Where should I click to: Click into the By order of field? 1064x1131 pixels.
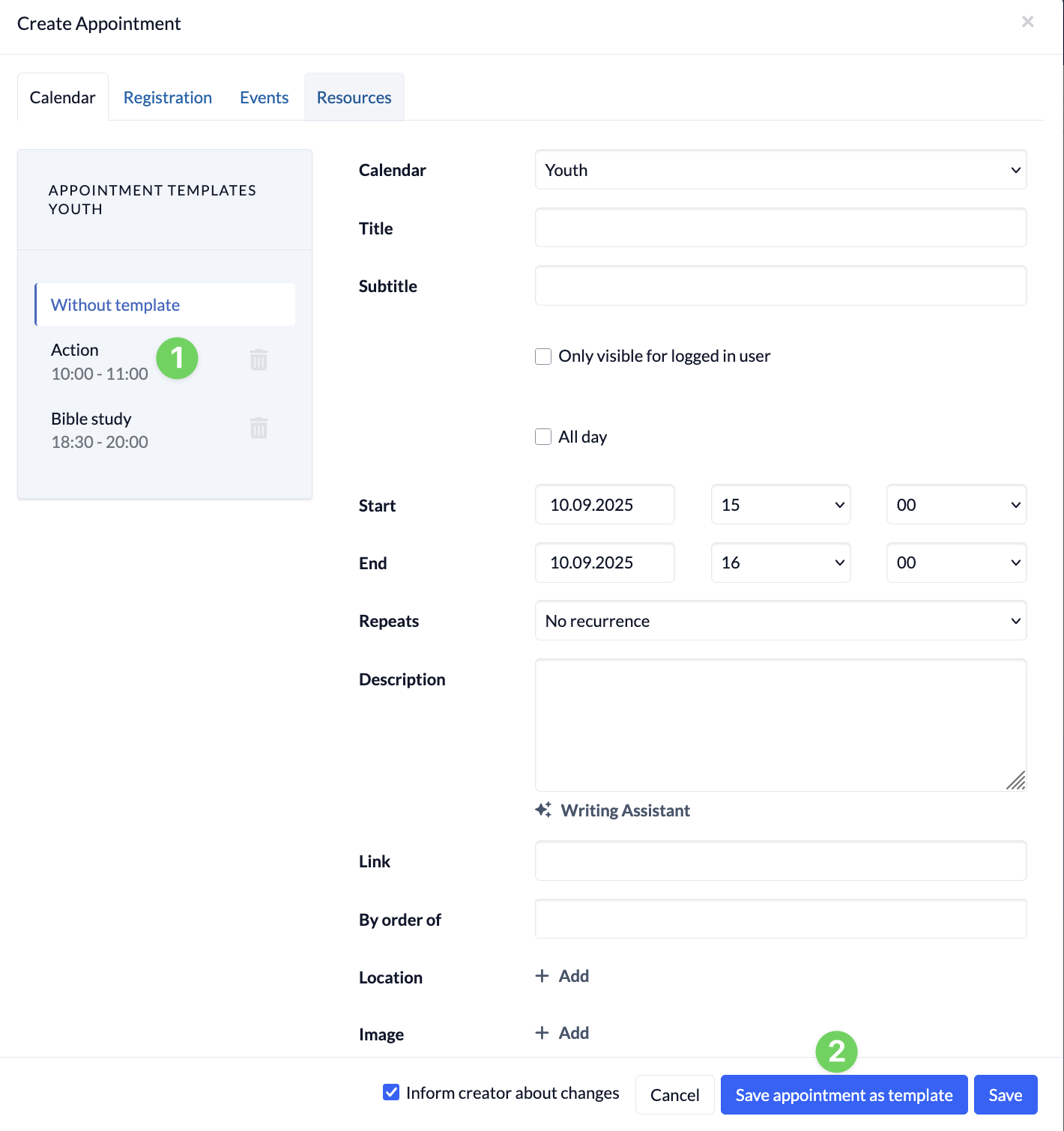781,919
